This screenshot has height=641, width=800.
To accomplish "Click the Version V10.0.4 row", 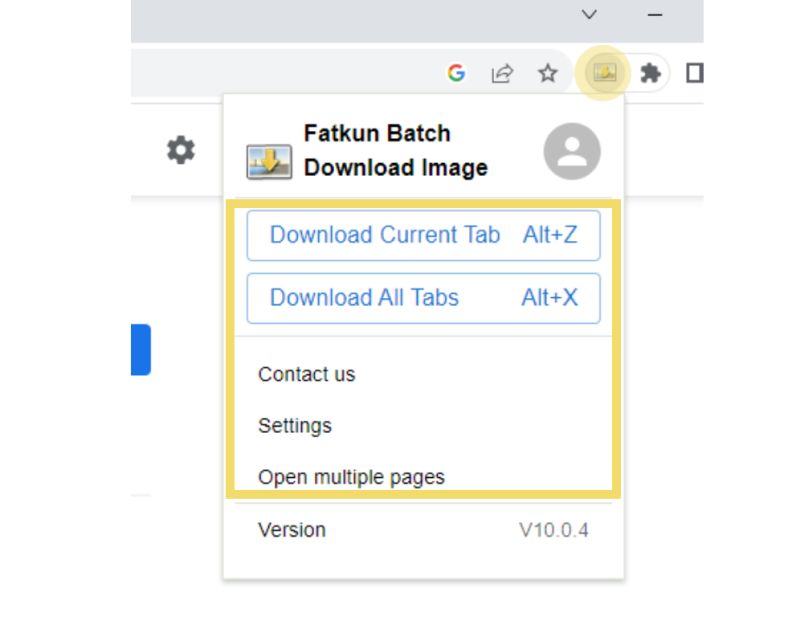I will pyautogui.click(x=423, y=531).
